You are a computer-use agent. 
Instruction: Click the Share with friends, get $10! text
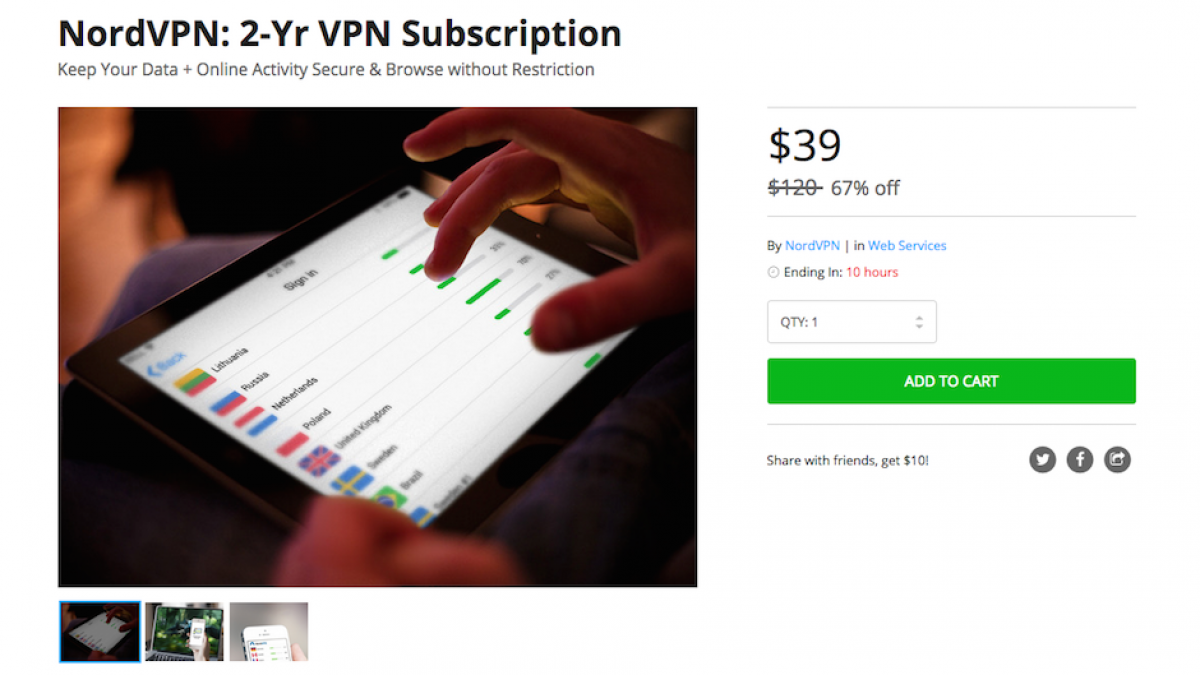tap(848, 460)
